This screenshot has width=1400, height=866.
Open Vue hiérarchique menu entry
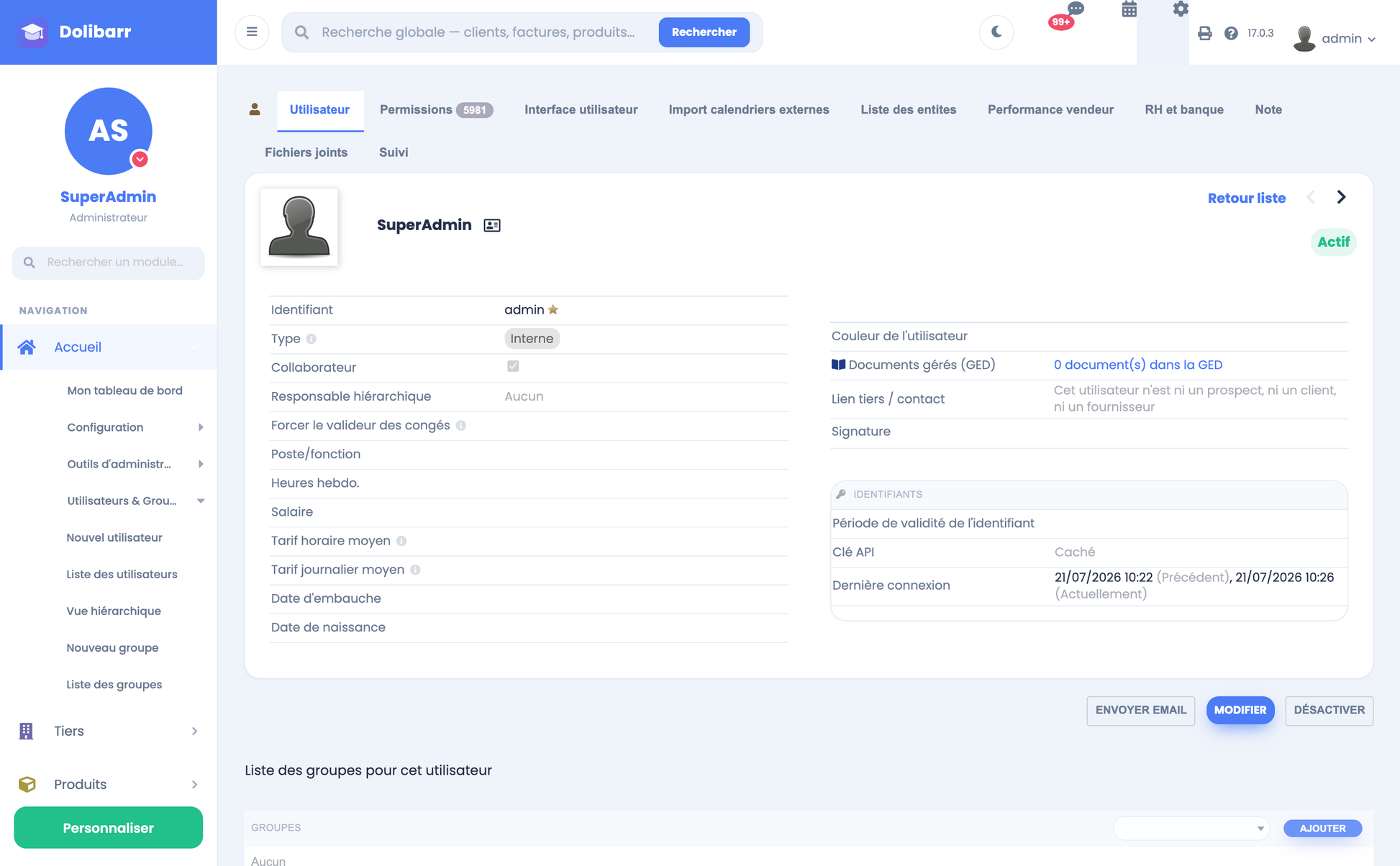coord(114,611)
